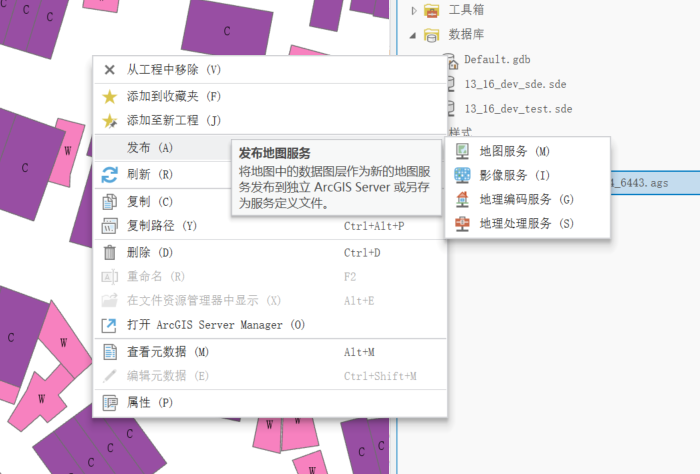Click the copy path icon beside 复制路径
The image size is (700, 474).
point(109,226)
